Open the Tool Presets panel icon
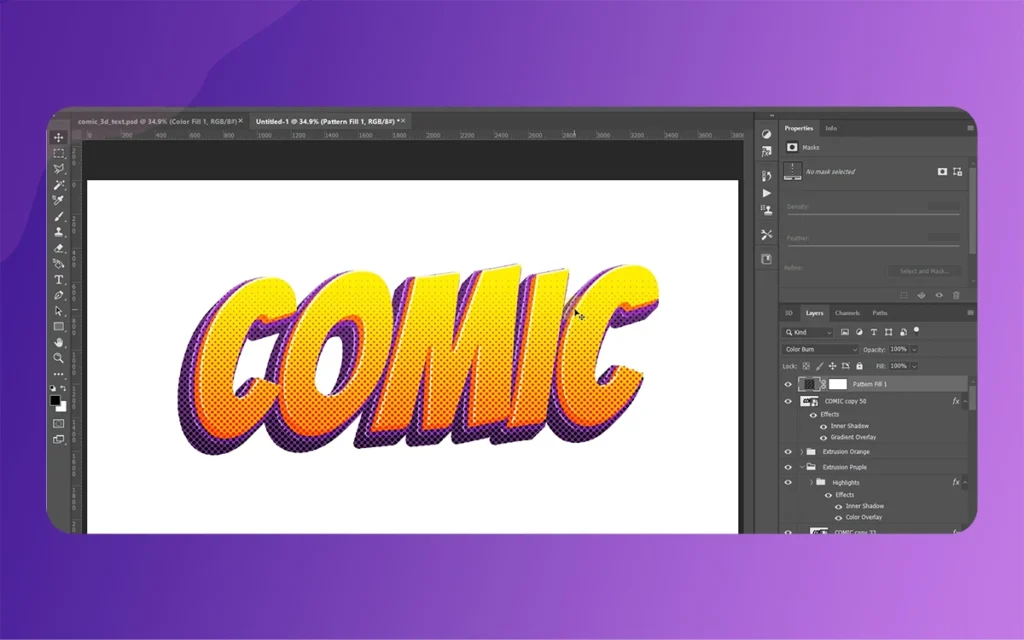This screenshot has width=1024, height=640. pyautogui.click(x=767, y=234)
